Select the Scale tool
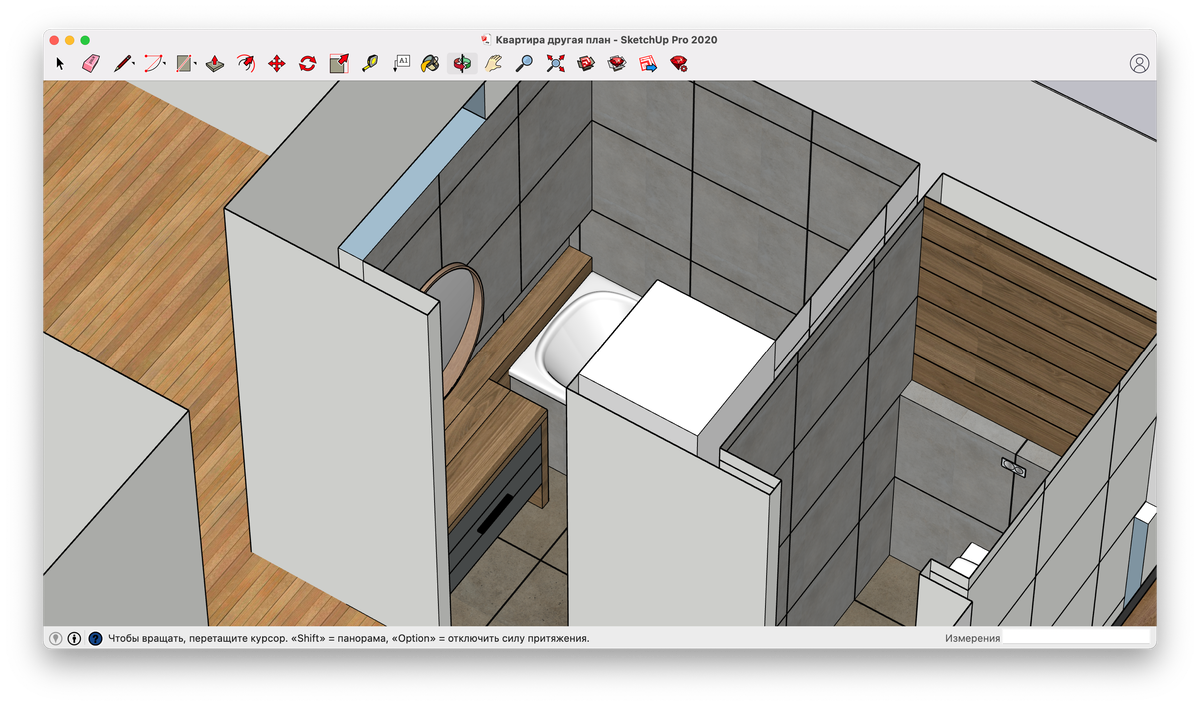 coord(338,63)
